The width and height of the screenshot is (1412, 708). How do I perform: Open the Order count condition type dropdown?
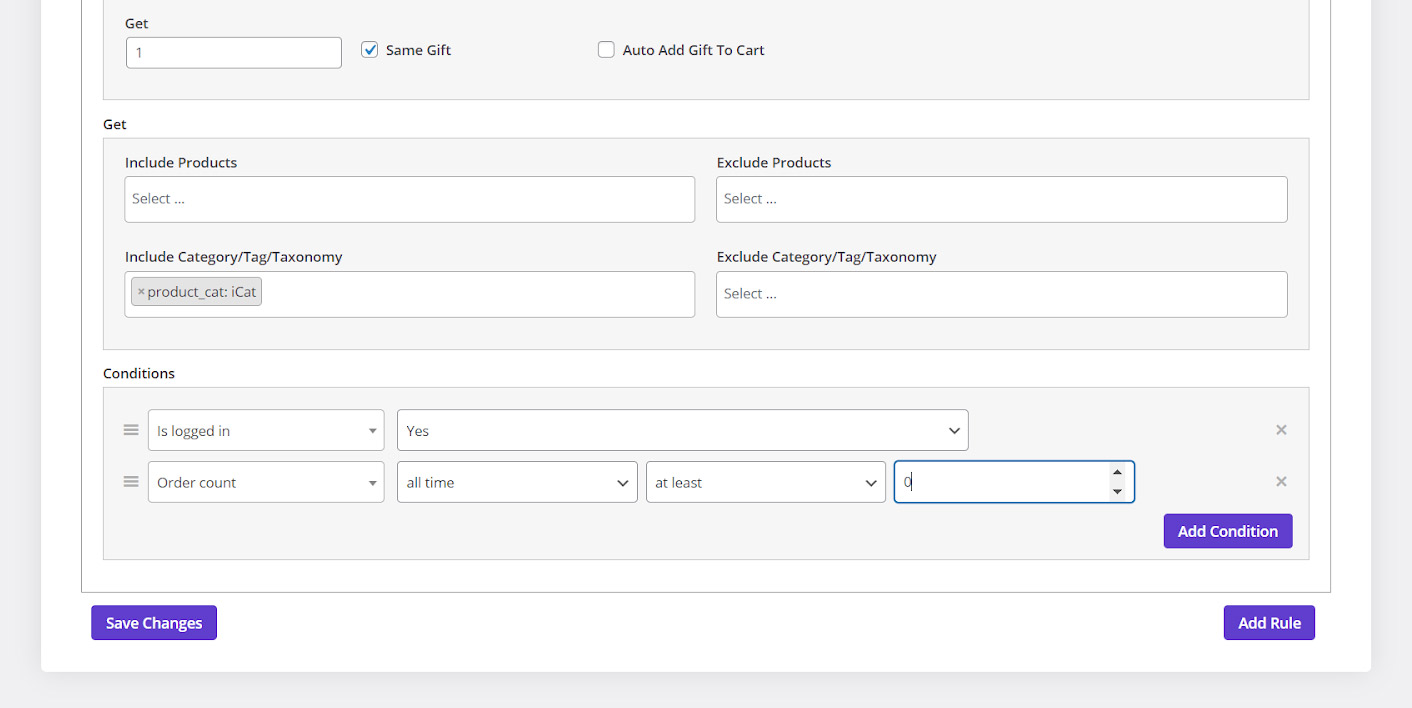(x=266, y=482)
